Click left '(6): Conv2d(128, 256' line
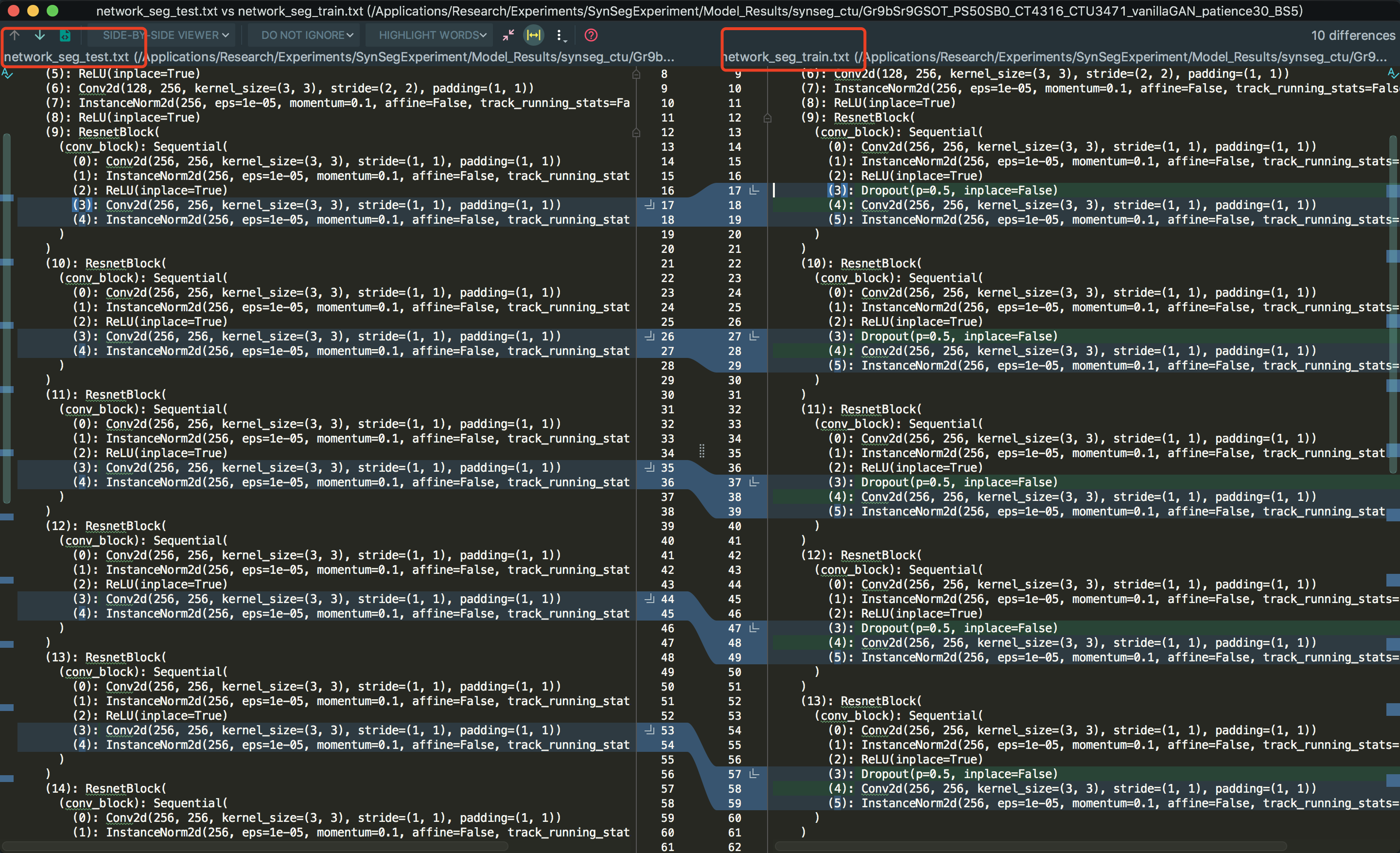The height and width of the screenshot is (853, 1400). 290,88
